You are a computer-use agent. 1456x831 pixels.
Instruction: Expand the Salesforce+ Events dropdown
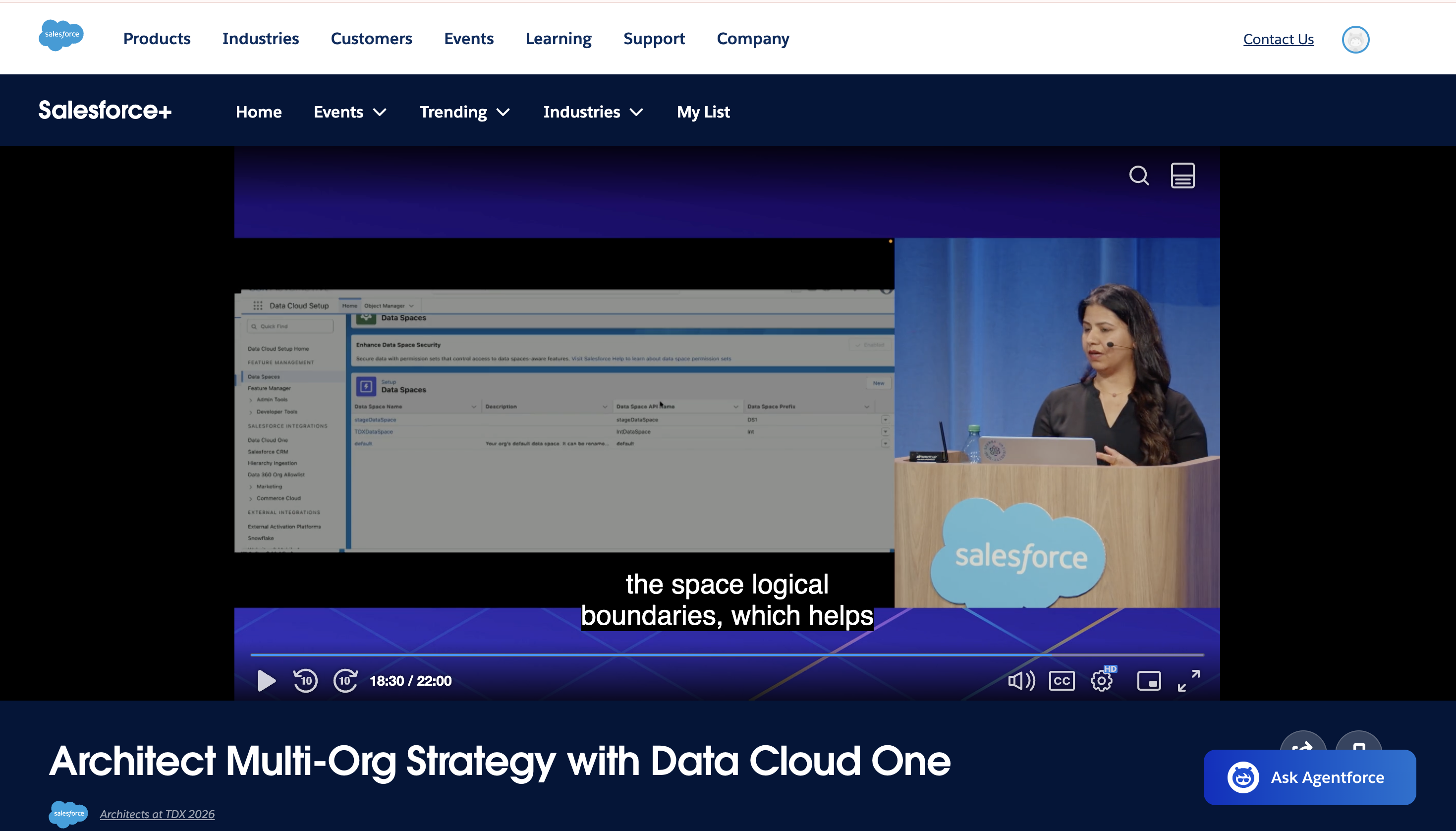coord(350,112)
